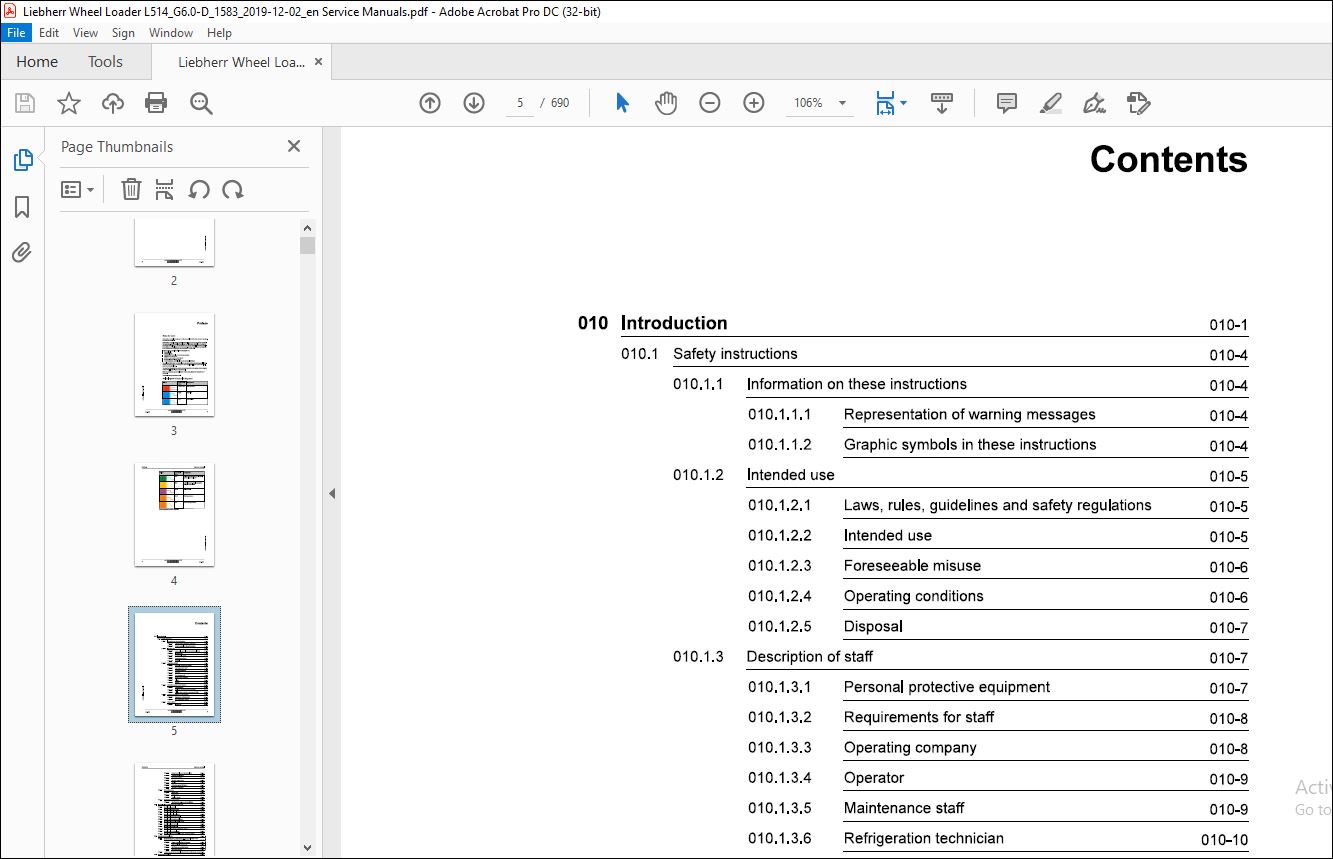This screenshot has width=1333, height=859.
Task: Click Disposal contents entry
Action: click(873, 626)
